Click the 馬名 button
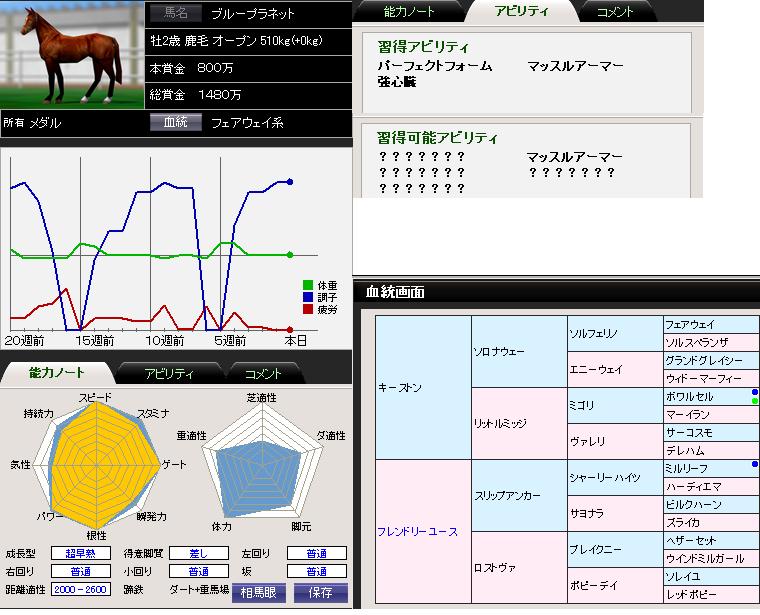 click(175, 13)
